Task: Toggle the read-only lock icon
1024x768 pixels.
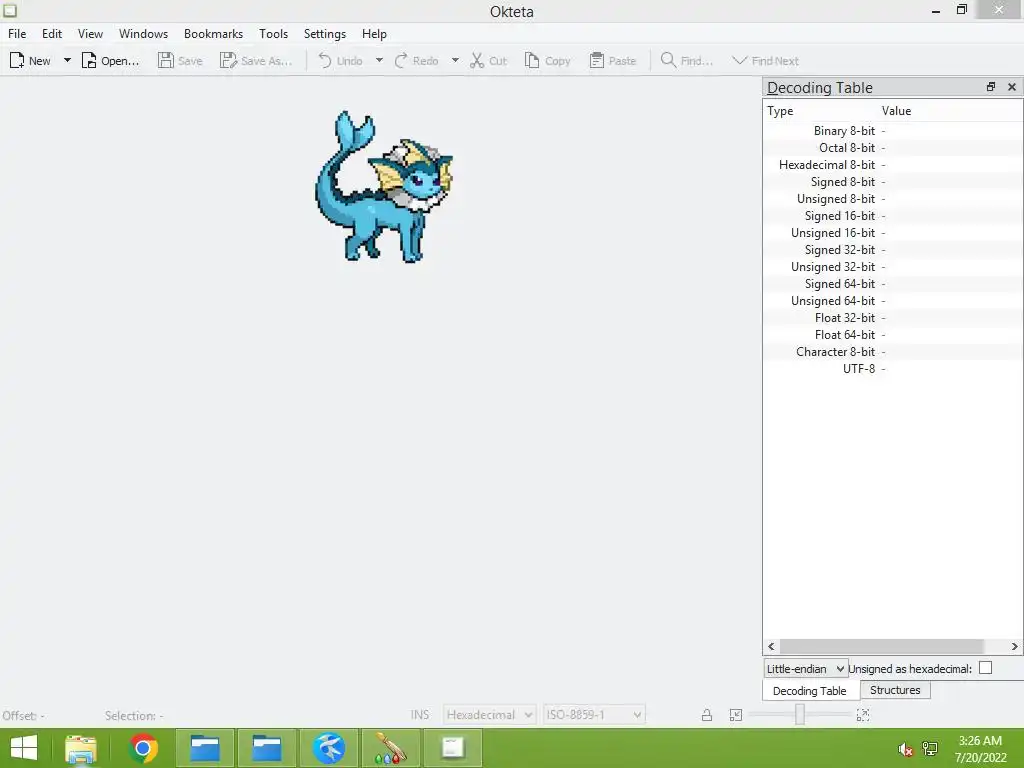Action: tap(707, 715)
